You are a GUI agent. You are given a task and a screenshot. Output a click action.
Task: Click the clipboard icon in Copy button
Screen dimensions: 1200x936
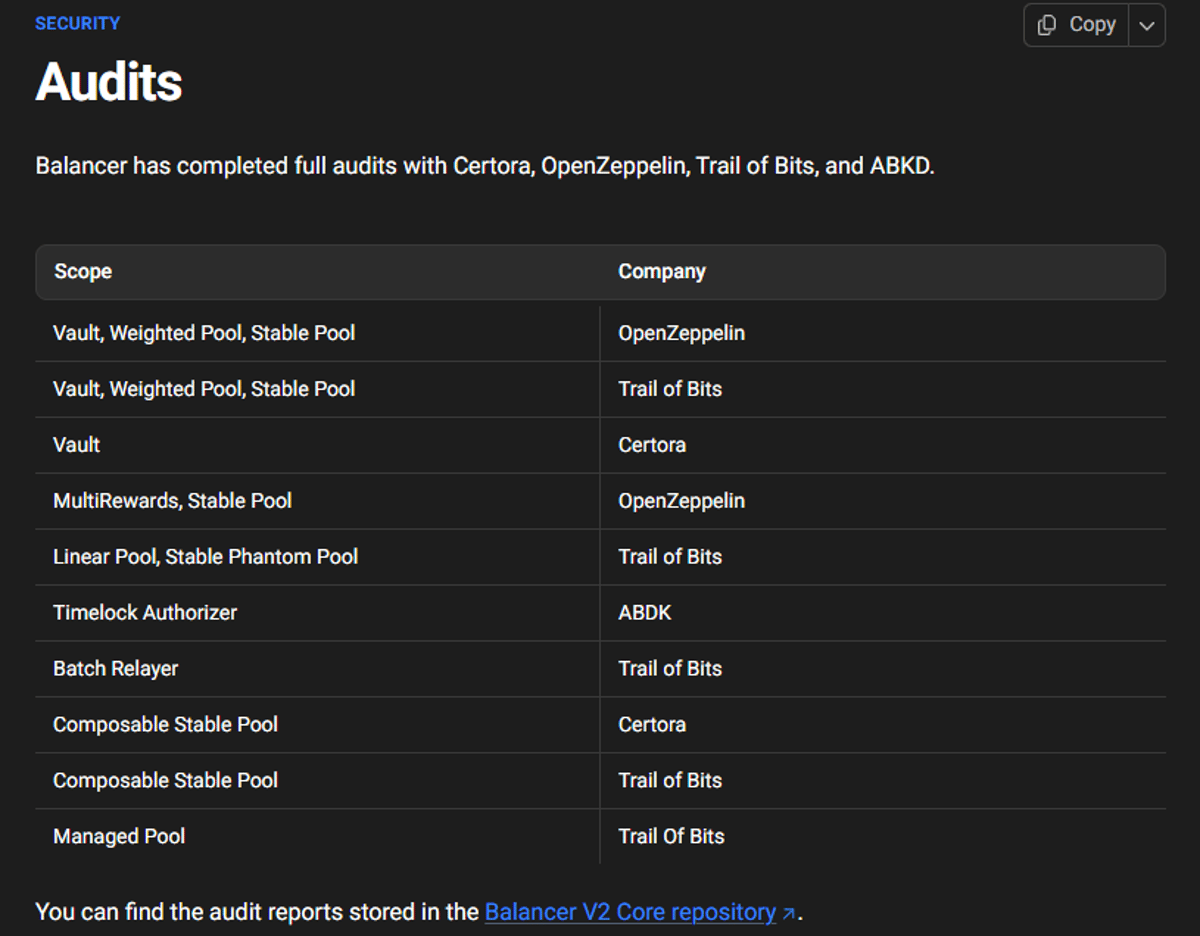1047,25
